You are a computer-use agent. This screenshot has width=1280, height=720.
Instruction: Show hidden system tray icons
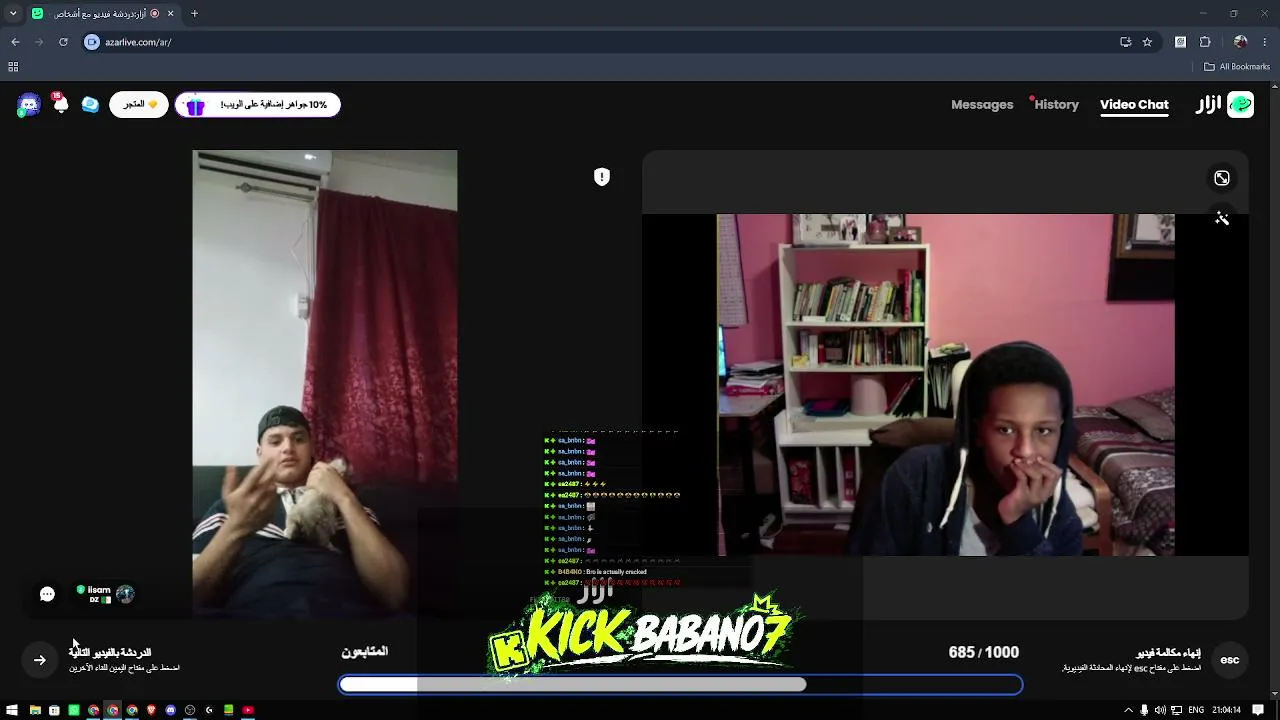pos(1128,710)
